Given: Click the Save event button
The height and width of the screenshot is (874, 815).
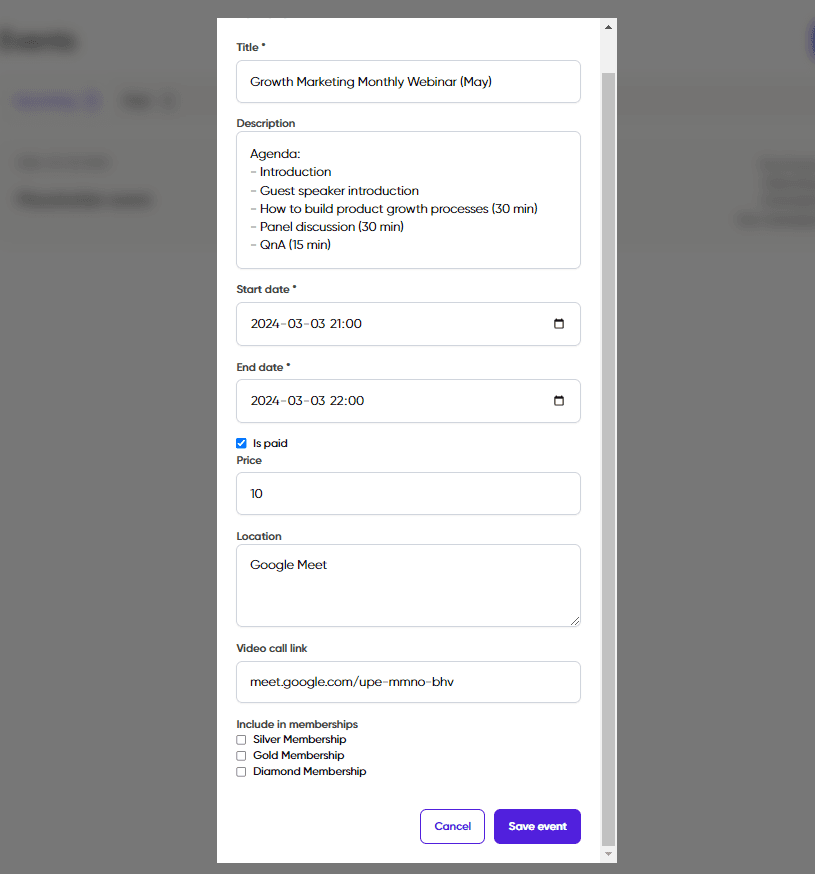Looking at the screenshot, I should click(x=537, y=826).
